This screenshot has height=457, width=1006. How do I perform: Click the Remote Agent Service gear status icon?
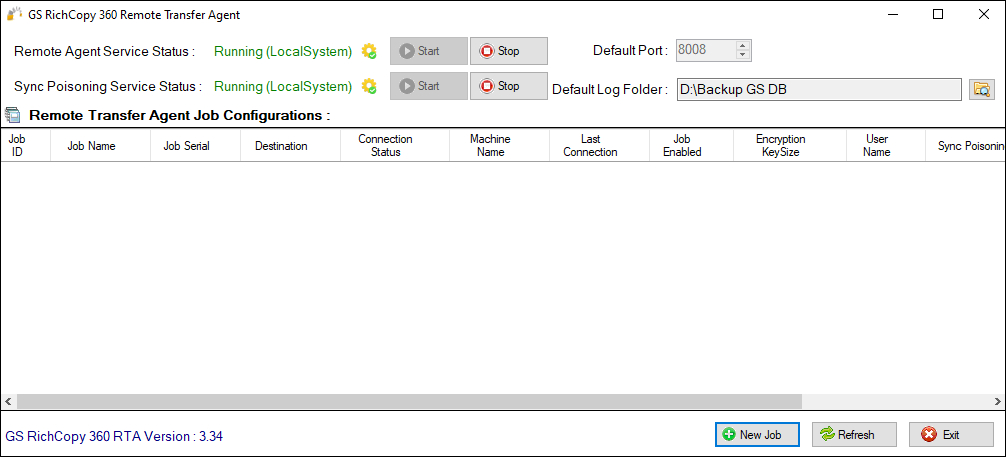tap(369, 51)
